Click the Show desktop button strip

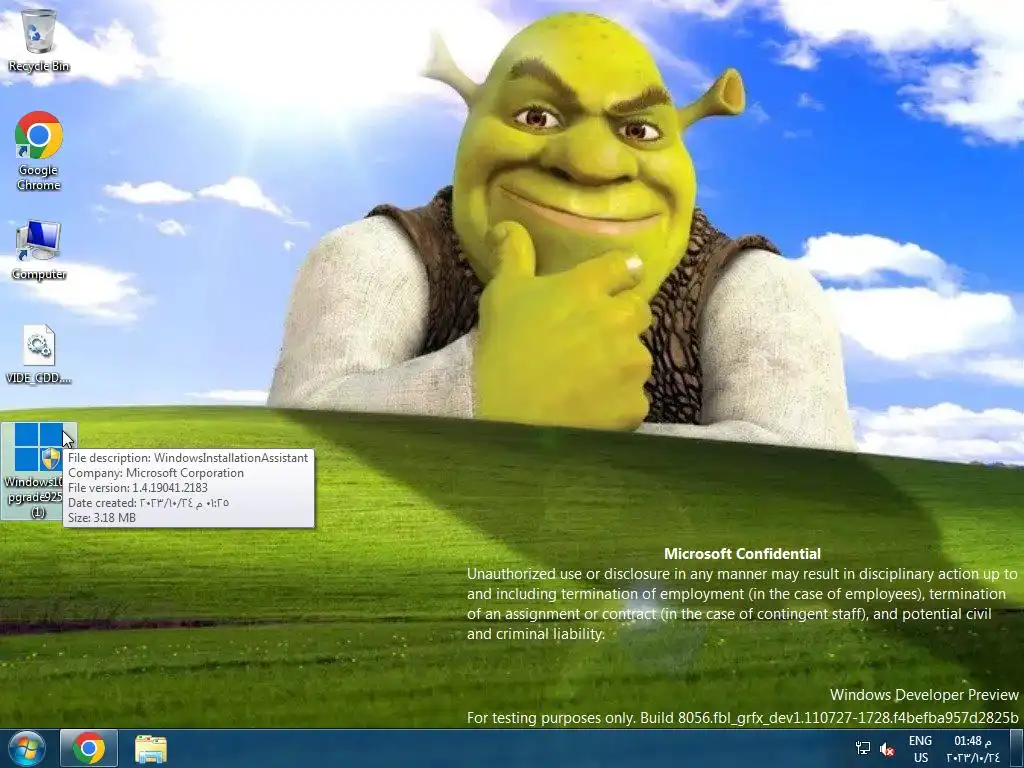pos(1017,748)
